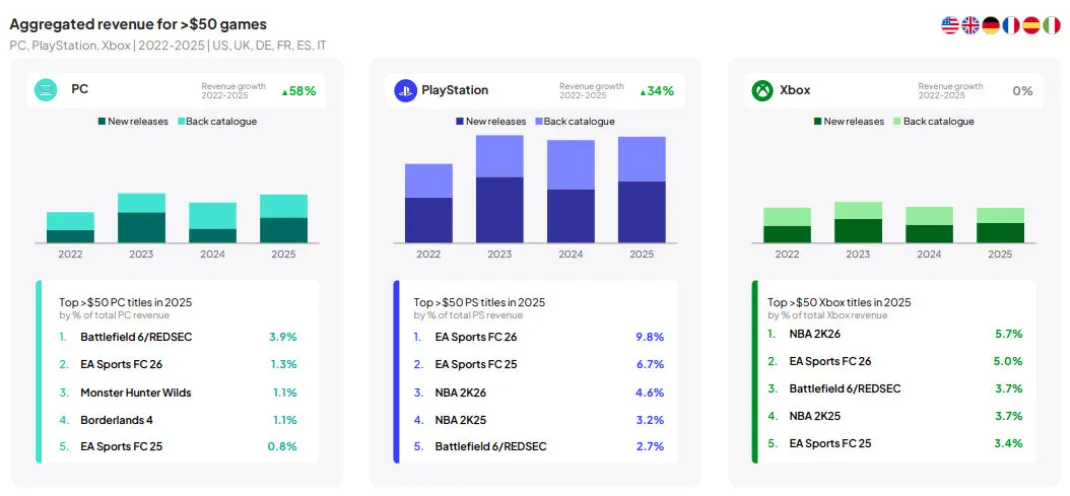Click 'Top >$50 PC titles in 2025' heading

click(126, 302)
